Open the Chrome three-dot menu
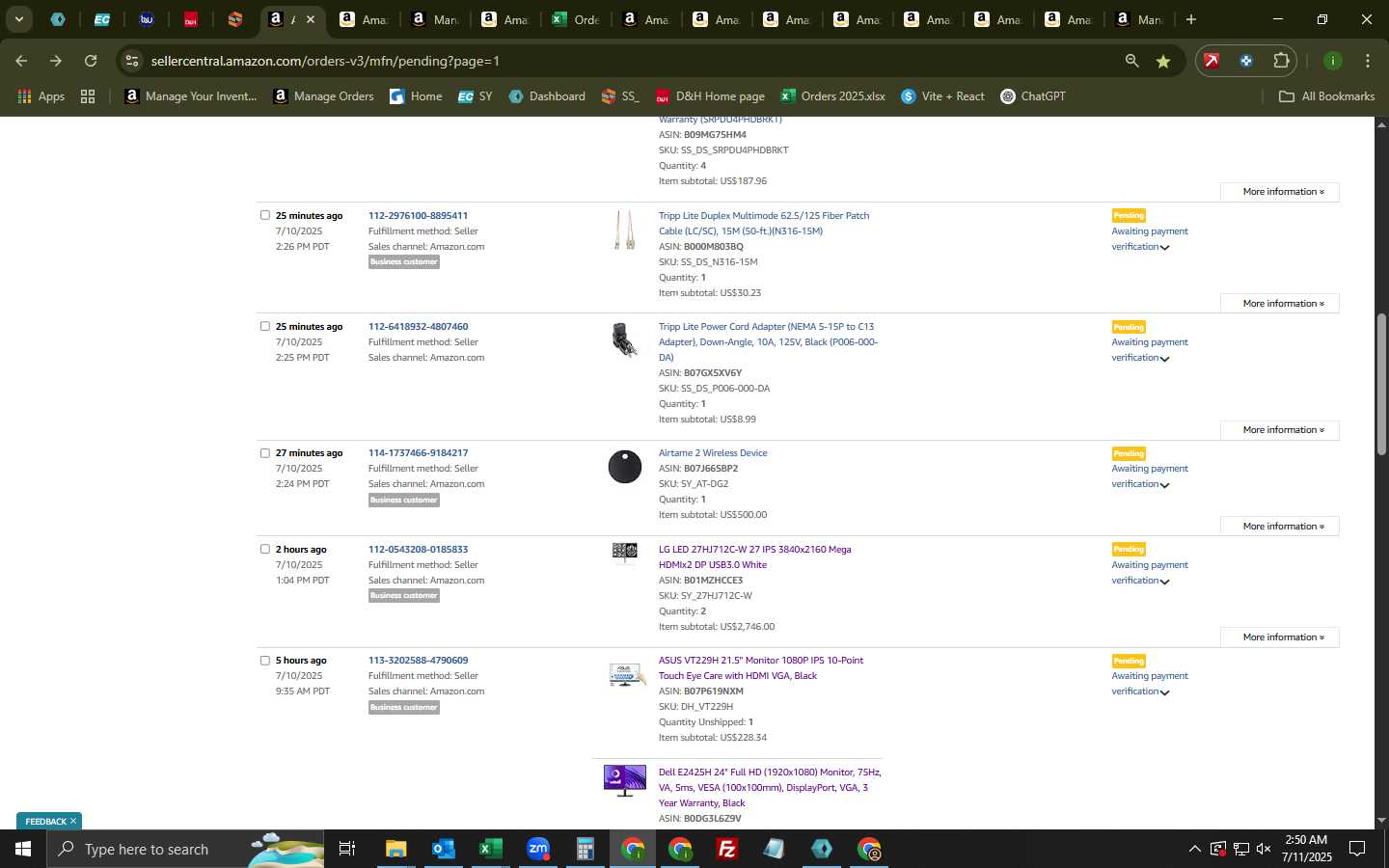The height and width of the screenshot is (868, 1389). [x=1368, y=61]
